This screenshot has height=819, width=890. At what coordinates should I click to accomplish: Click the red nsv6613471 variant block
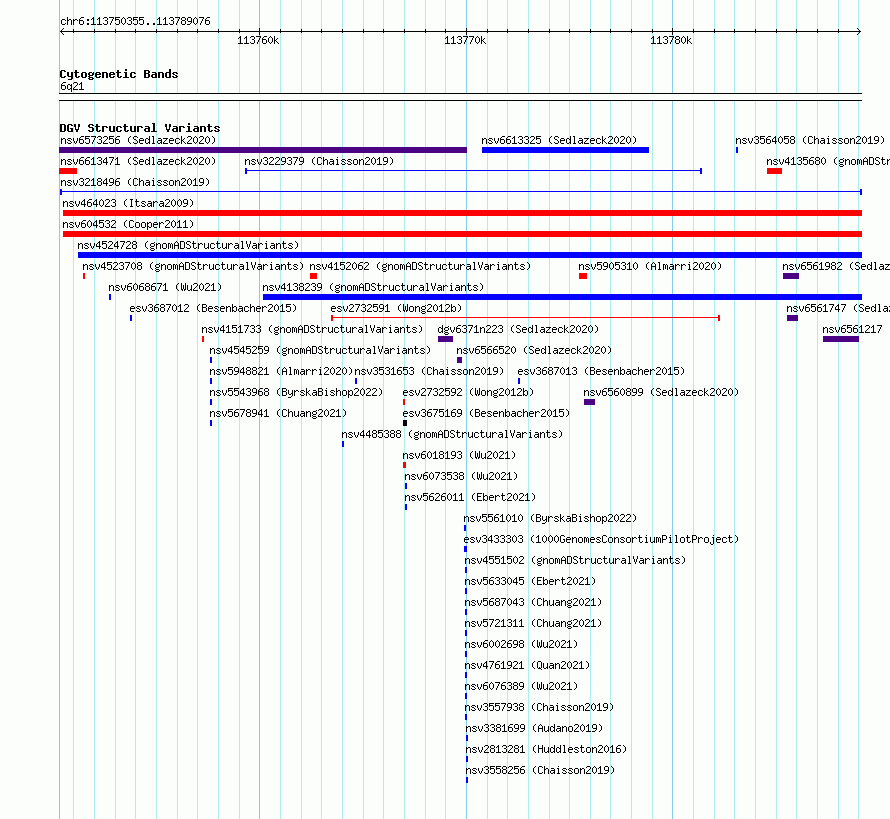tap(68, 171)
